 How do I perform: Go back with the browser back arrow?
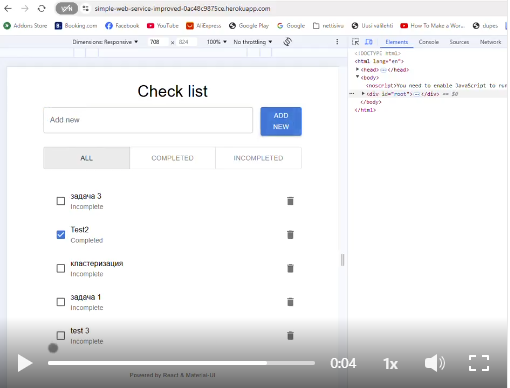coord(8,8)
